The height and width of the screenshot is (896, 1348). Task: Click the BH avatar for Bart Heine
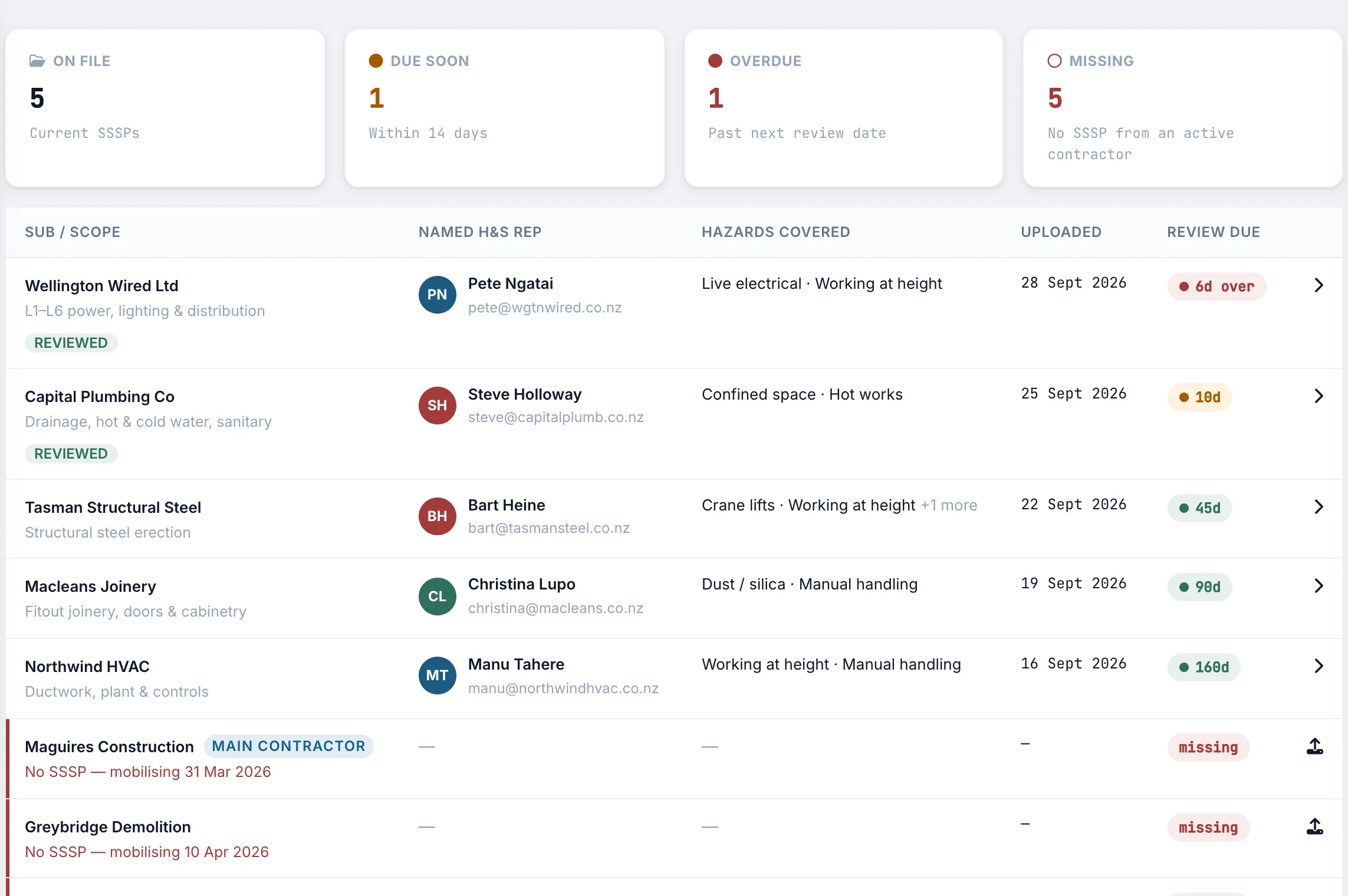(x=437, y=516)
